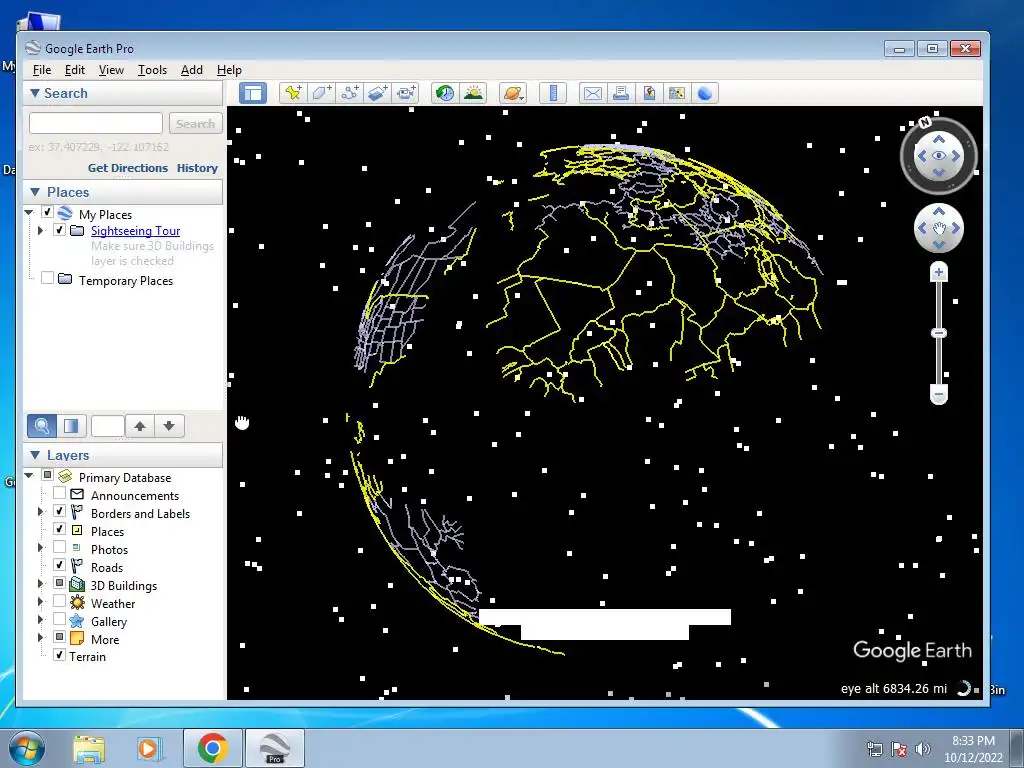The width and height of the screenshot is (1024, 768).
Task: Open the View menu
Action: [x=111, y=70]
